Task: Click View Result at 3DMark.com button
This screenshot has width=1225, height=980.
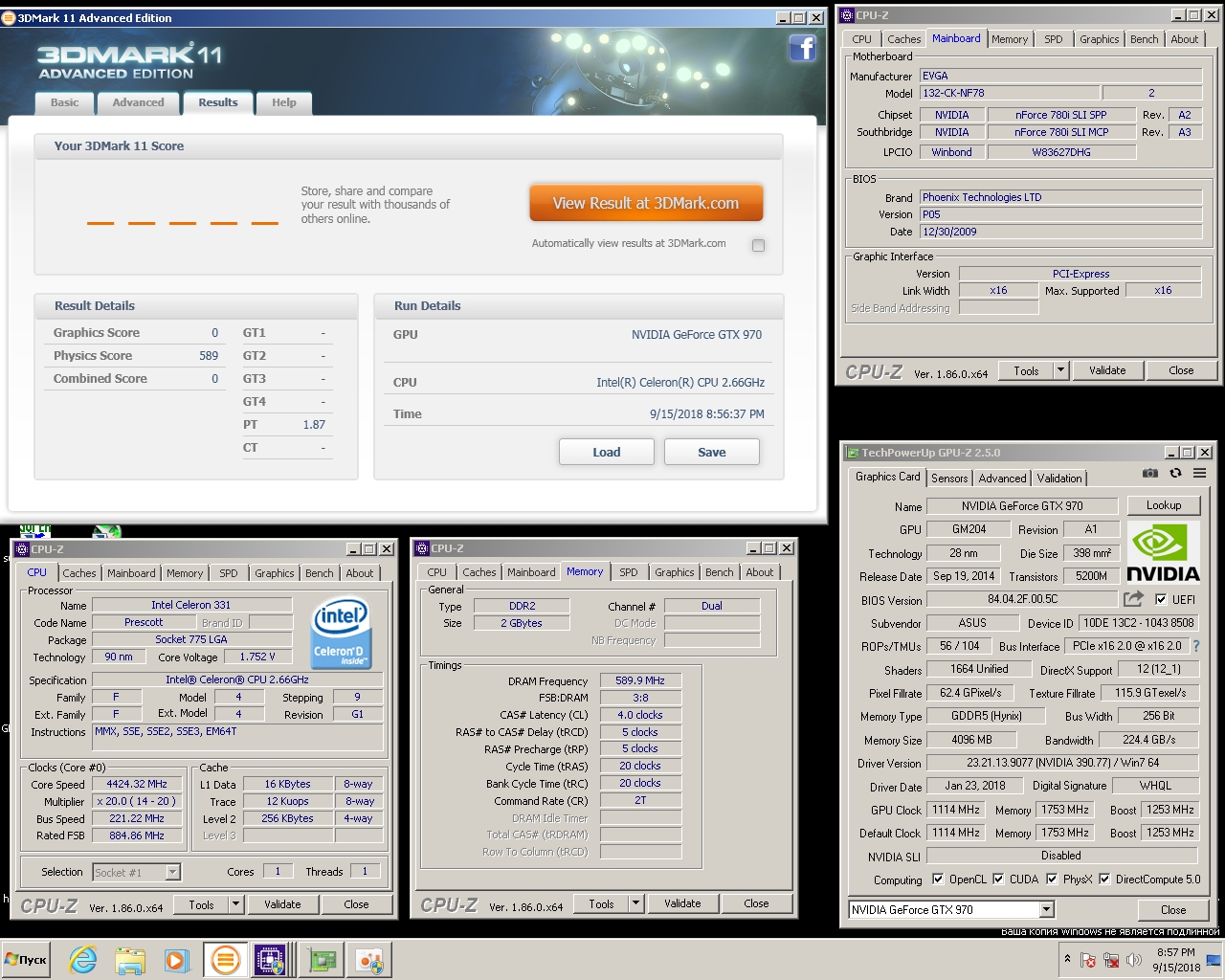Action: pyautogui.click(x=646, y=203)
